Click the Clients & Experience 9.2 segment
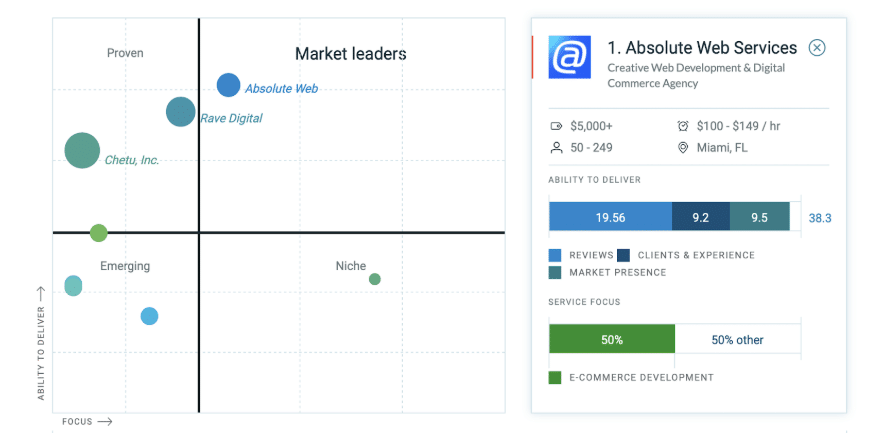Screen dimensions: 893x433 (701, 217)
